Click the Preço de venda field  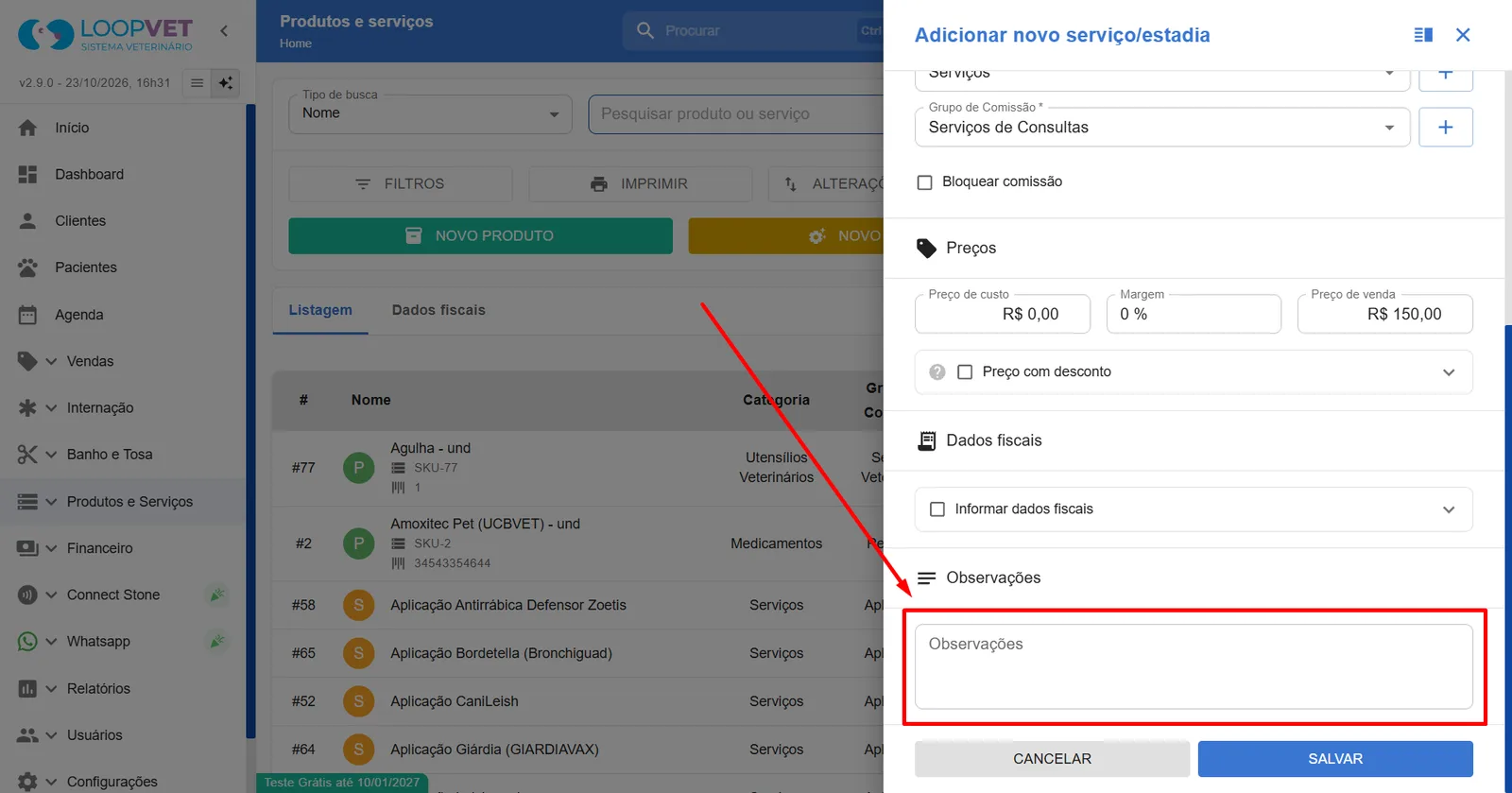(x=1385, y=315)
